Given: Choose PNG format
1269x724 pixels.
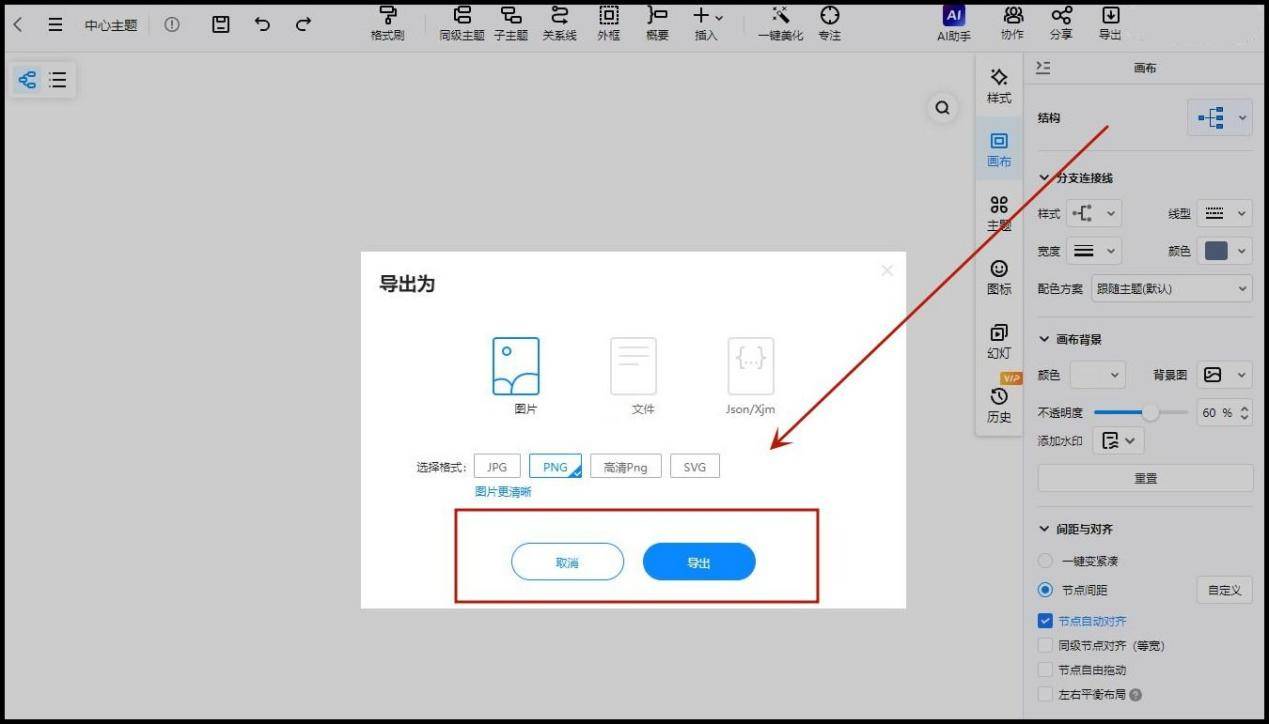Looking at the screenshot, I should [x=555, y=467].
